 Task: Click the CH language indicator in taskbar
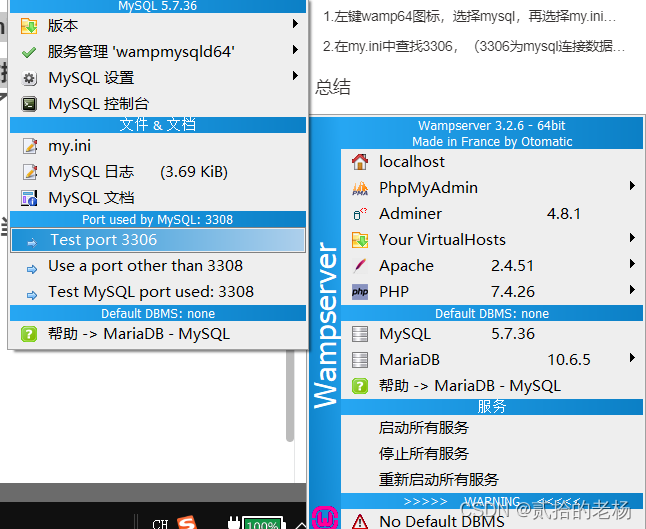pos(160,524)
